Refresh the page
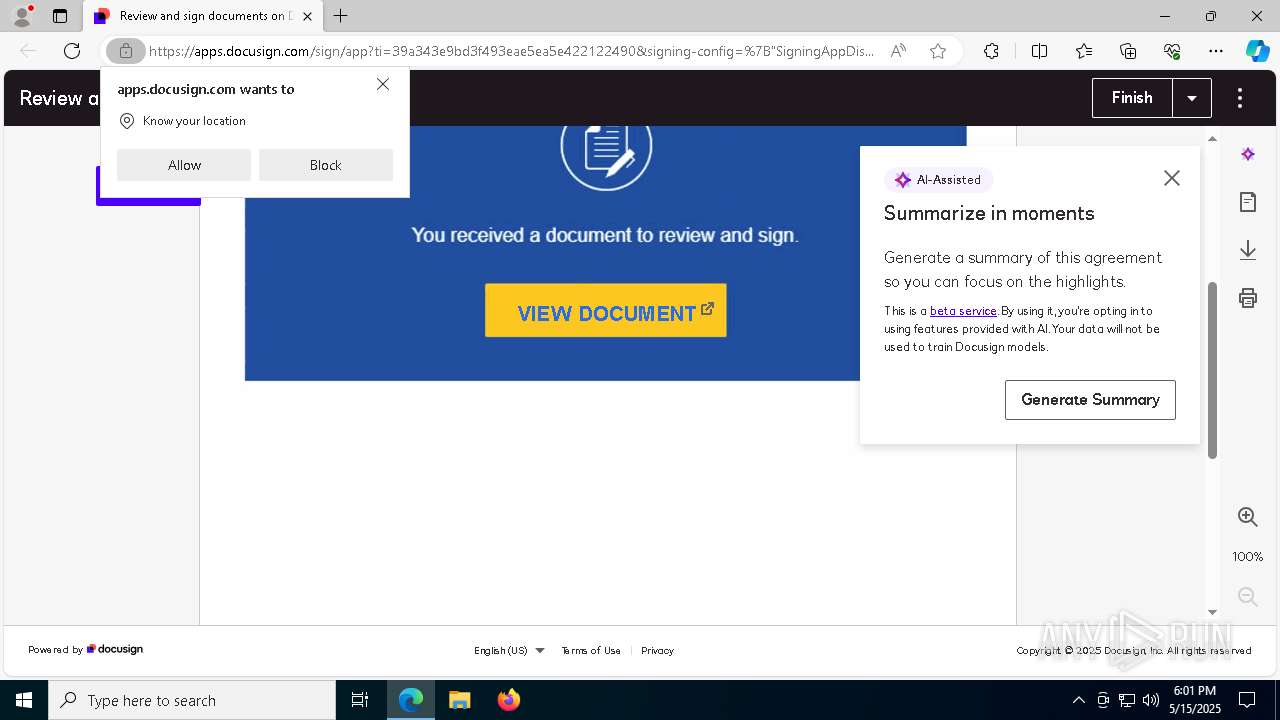Screen dimensions: 1280x720 coord(72,51)
